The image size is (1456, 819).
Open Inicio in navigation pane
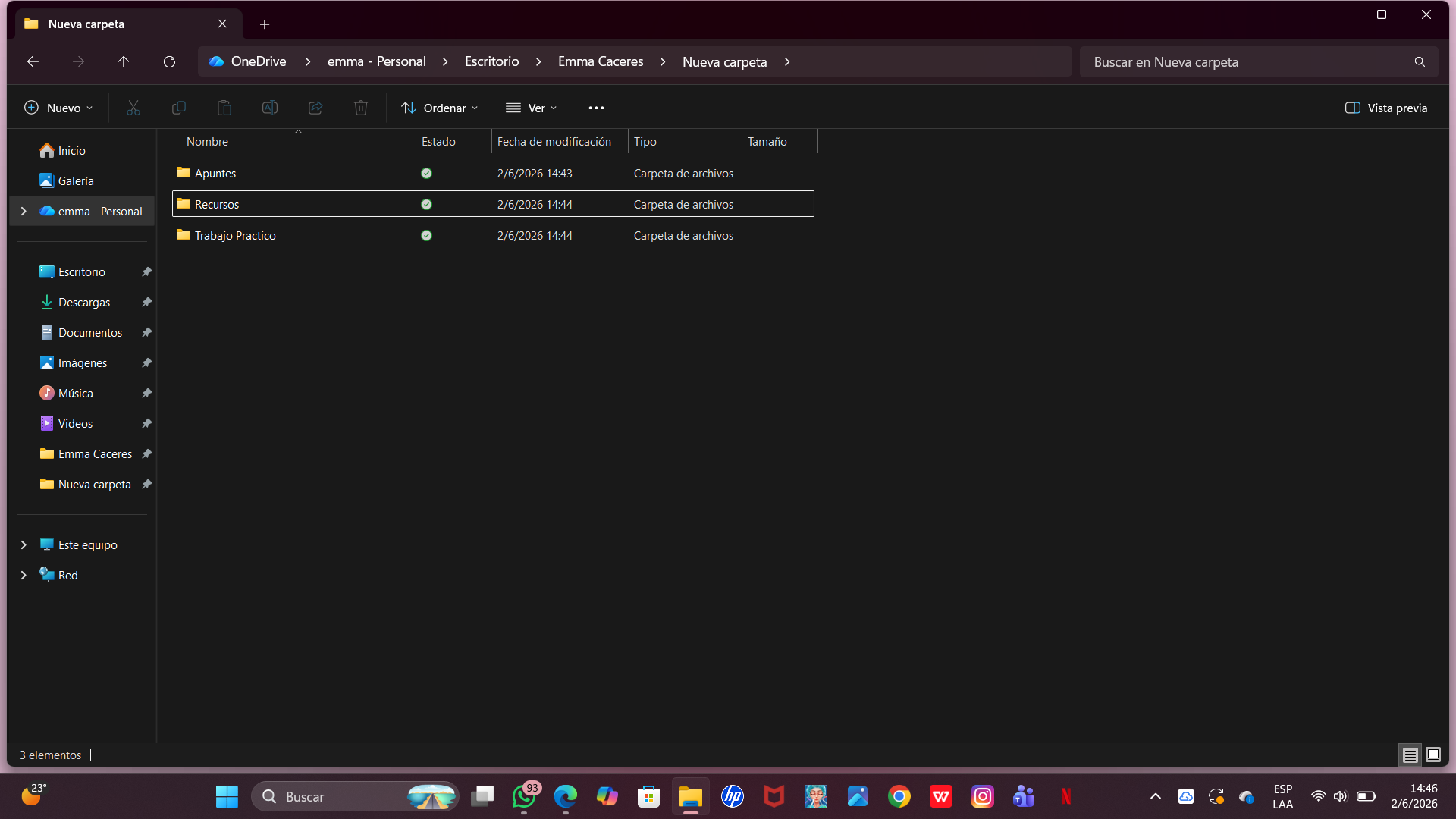82,150
